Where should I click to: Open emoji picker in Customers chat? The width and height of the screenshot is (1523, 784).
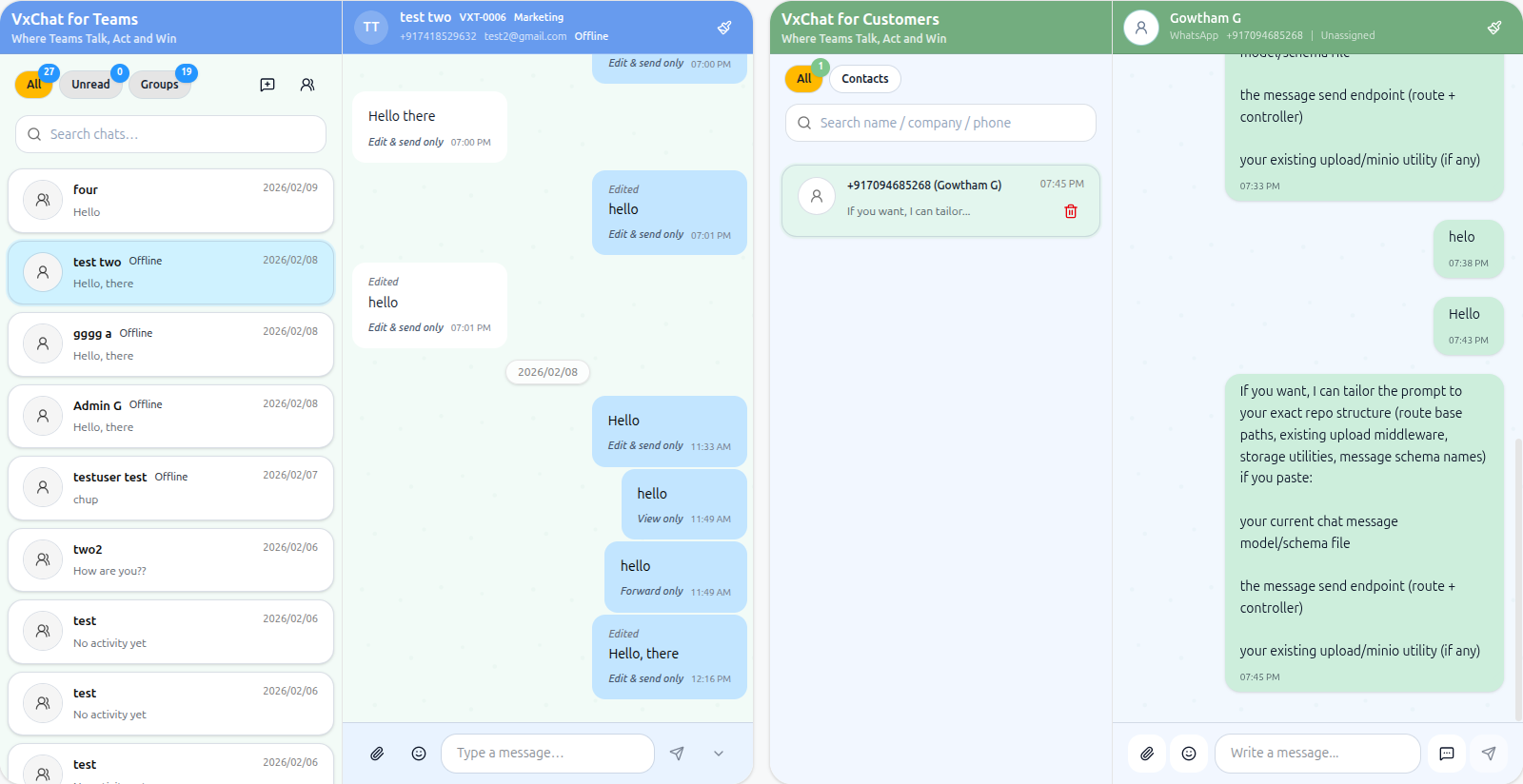(1189, 754)
